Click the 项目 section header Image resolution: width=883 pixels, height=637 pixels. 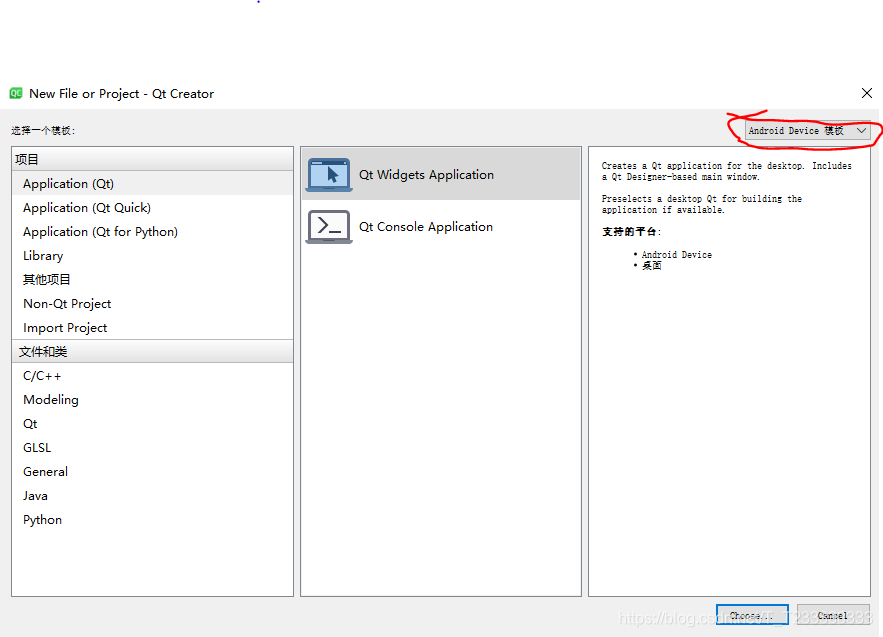pyautogui.click(x=152, y=159)
